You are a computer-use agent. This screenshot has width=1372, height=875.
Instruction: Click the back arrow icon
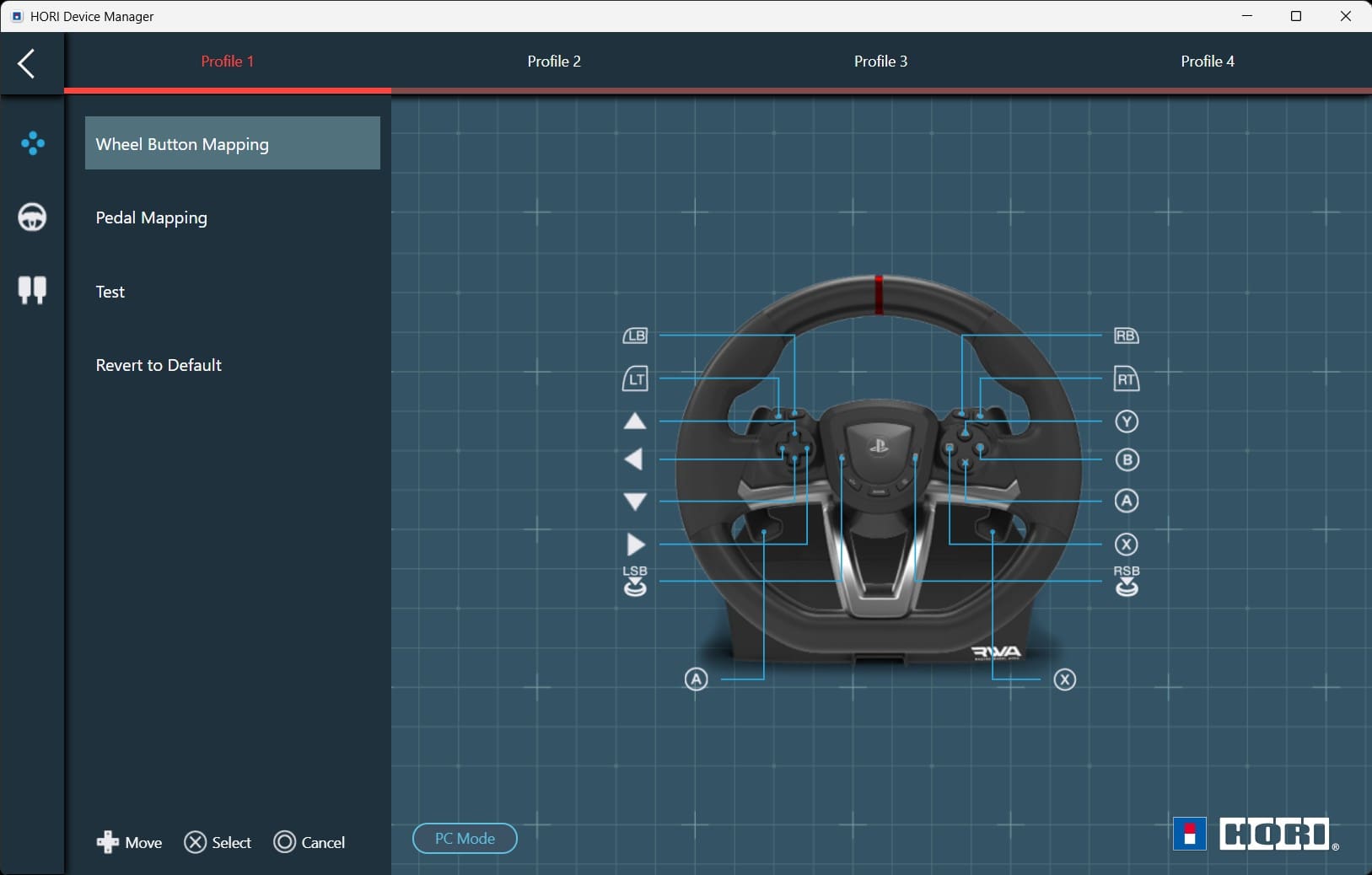click(x=27, y=63)
